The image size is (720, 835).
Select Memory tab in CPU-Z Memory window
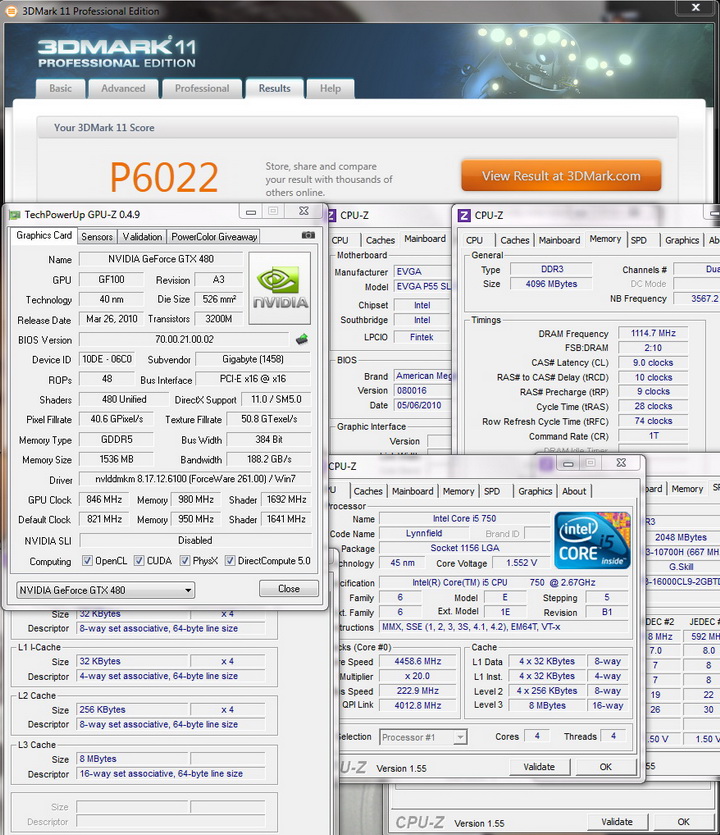(606, 239)
